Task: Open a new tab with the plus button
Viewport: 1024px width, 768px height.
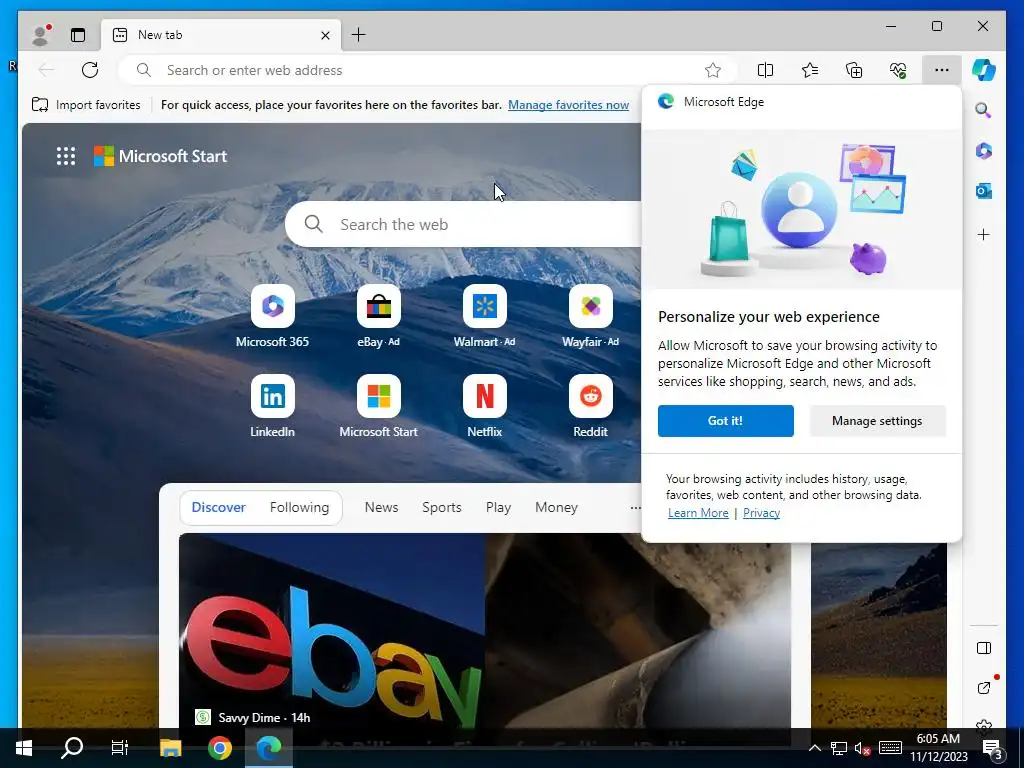Action: 359,35
